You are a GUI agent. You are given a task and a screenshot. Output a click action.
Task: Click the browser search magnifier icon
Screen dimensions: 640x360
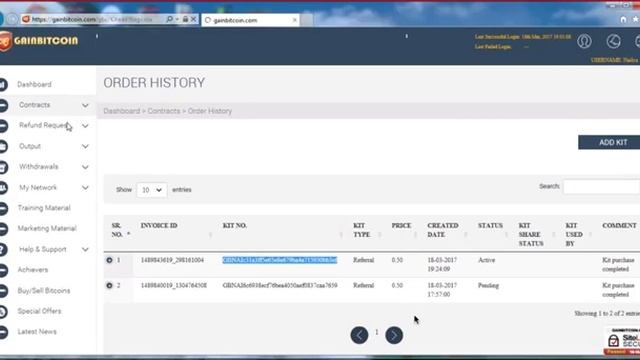click(169, 19)
